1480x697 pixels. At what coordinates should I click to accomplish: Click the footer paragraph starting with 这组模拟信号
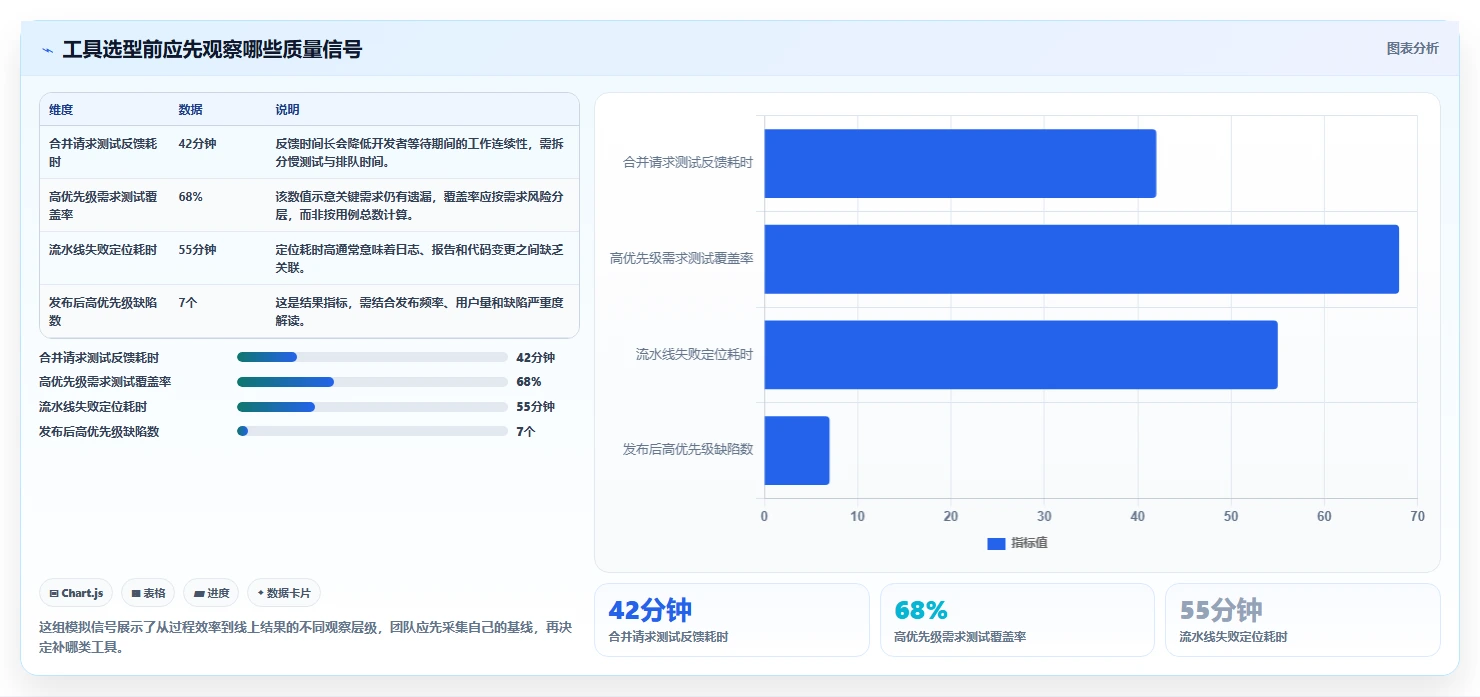tap(305, 637)
